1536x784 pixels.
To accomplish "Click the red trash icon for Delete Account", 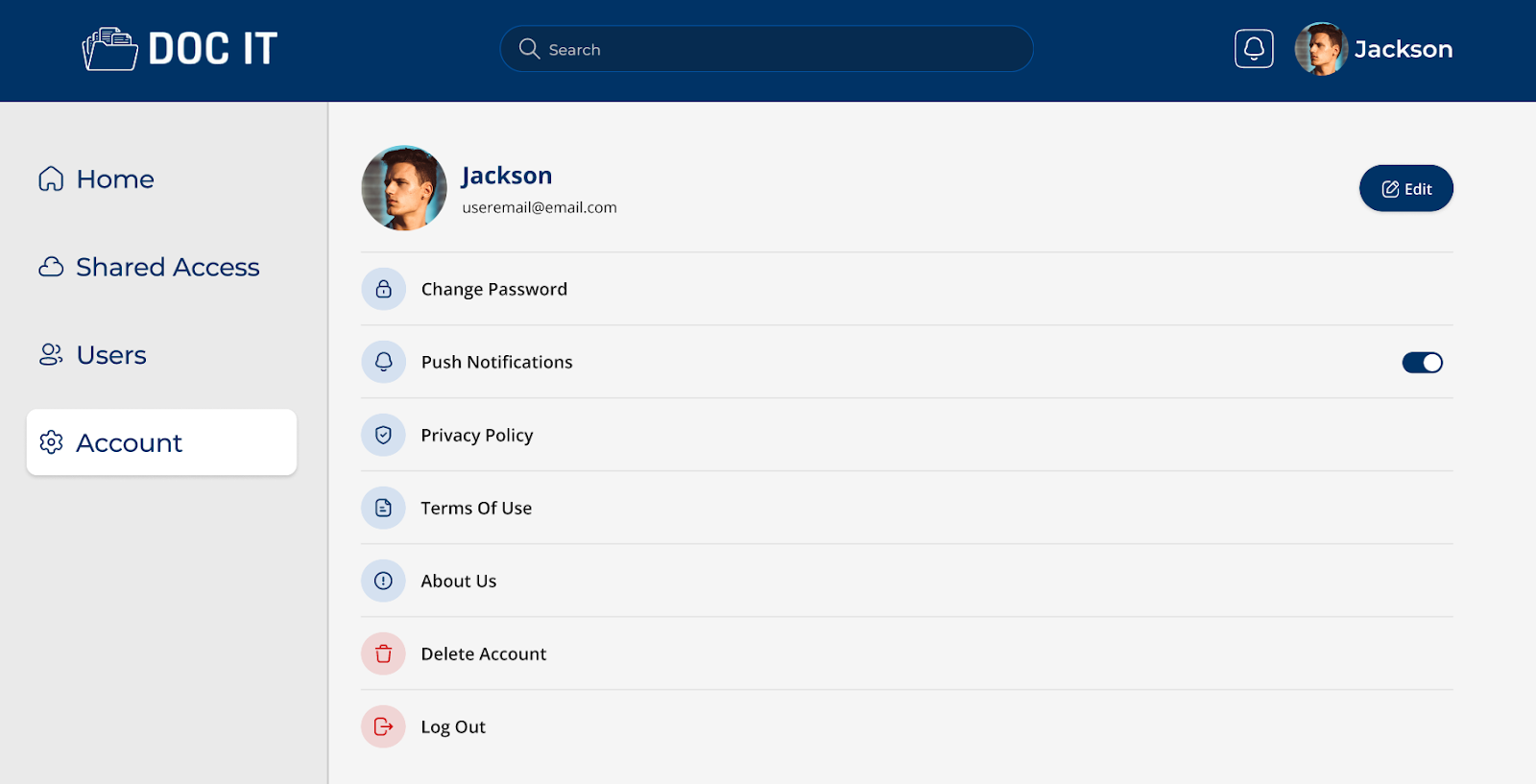I will pos(383,653).
